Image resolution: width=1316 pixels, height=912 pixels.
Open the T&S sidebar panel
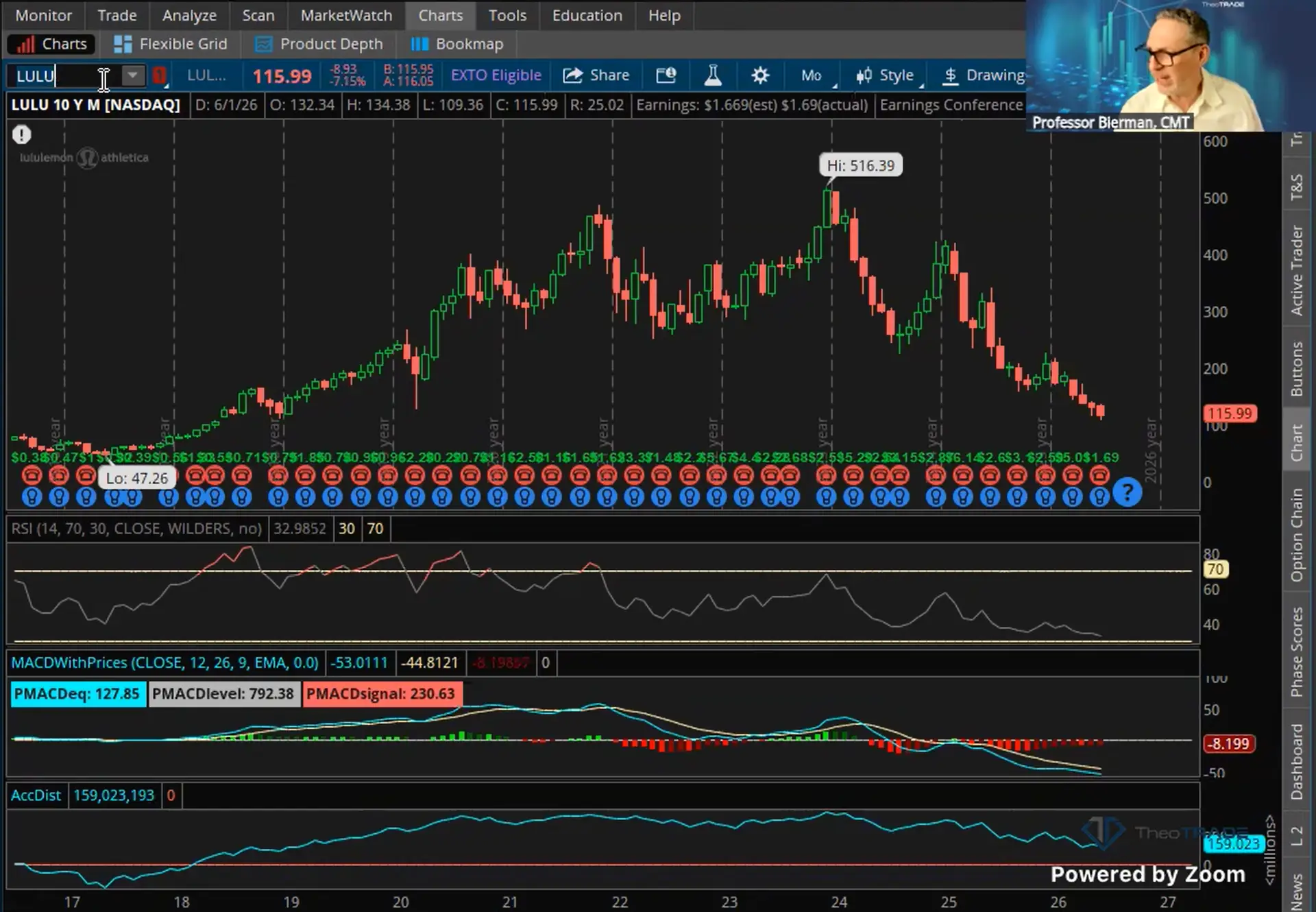(1297, 187)
